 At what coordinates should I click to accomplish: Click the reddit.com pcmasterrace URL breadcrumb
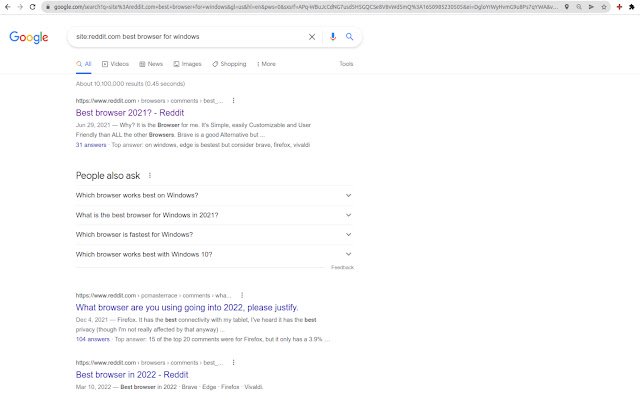(x=153, y=295)
